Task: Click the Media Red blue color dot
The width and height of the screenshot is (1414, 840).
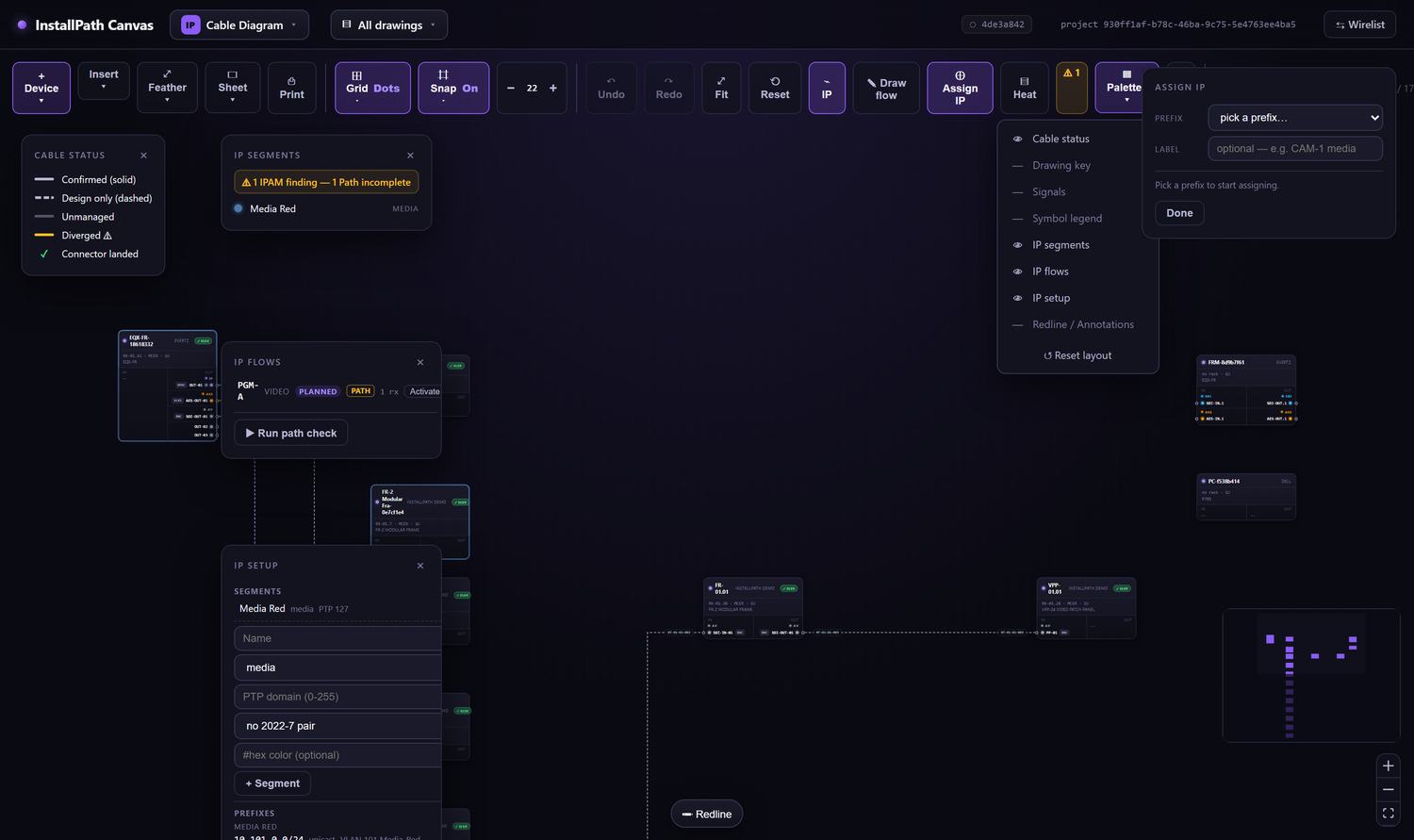Action: [238, 208]
